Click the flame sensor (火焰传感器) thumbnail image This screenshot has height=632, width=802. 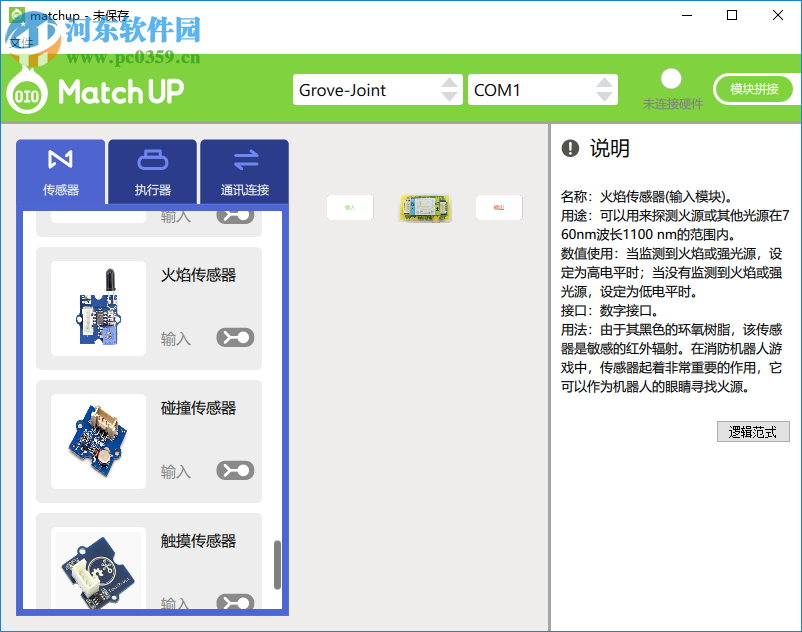pyautogui.click(x=97, y=310)
